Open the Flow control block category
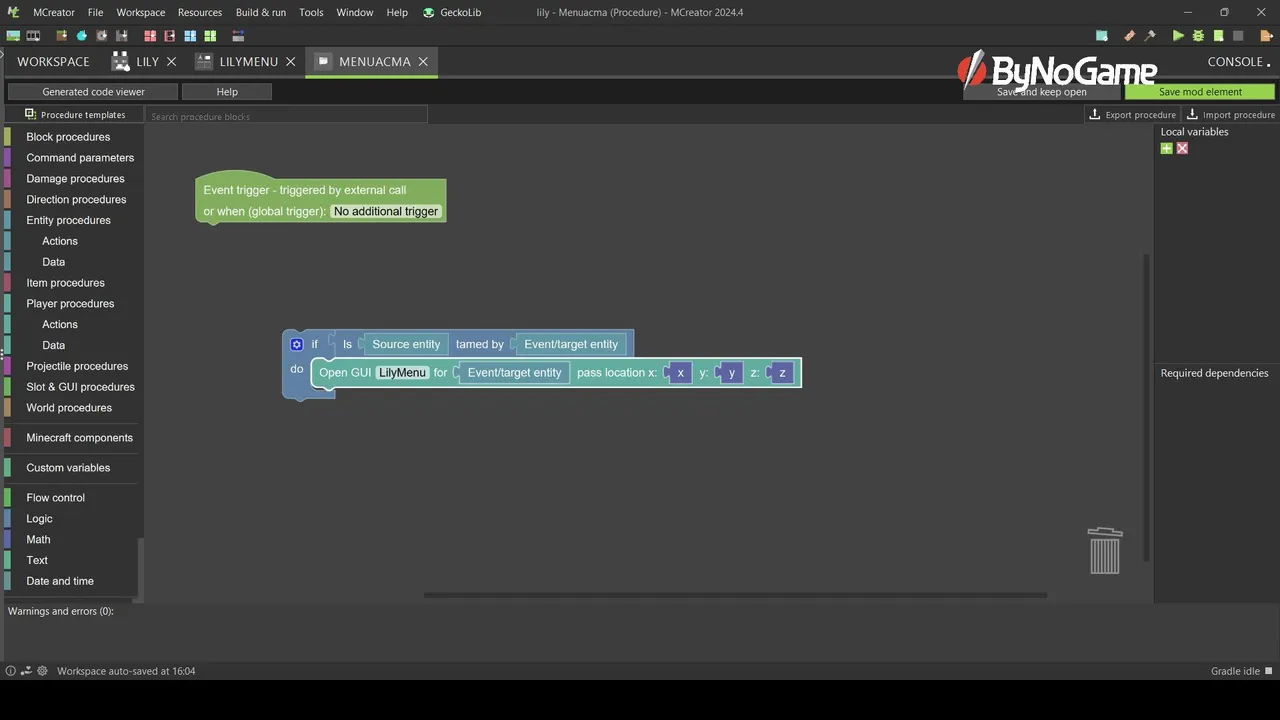 tap(55, 498)
